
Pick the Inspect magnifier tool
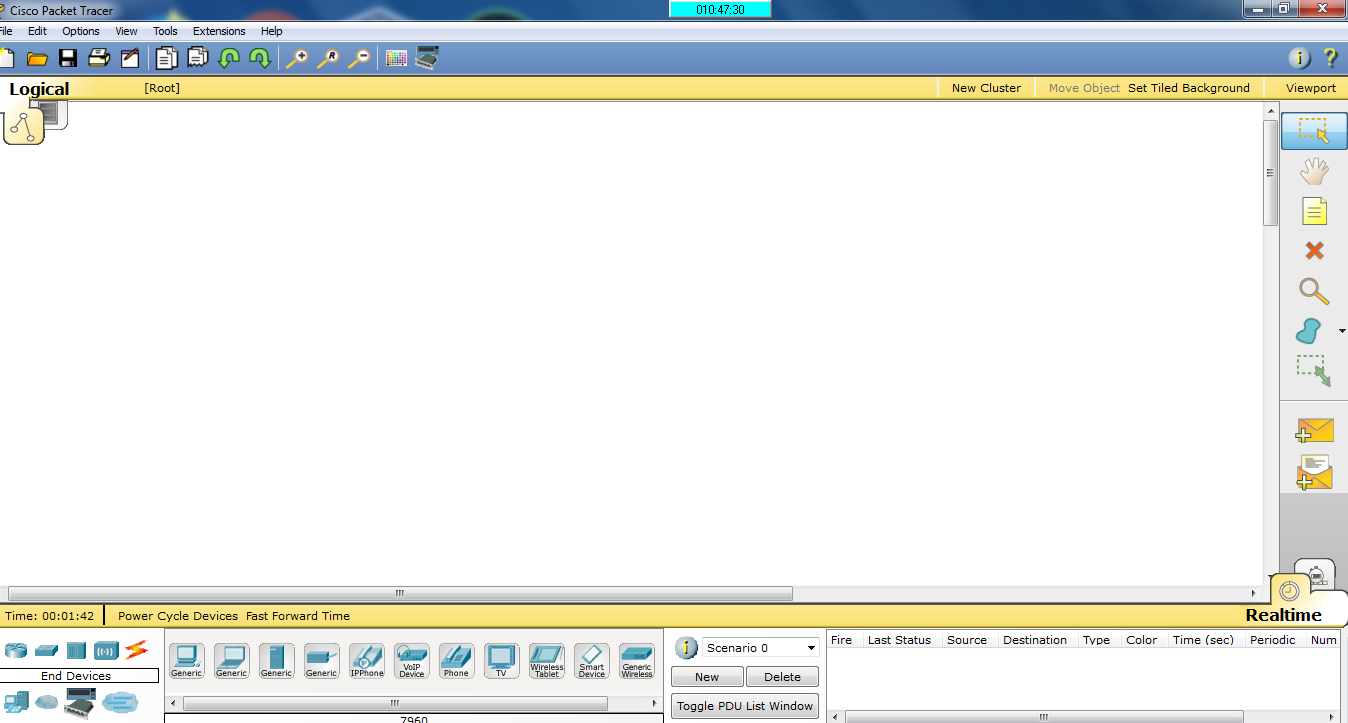point(1314,291)
